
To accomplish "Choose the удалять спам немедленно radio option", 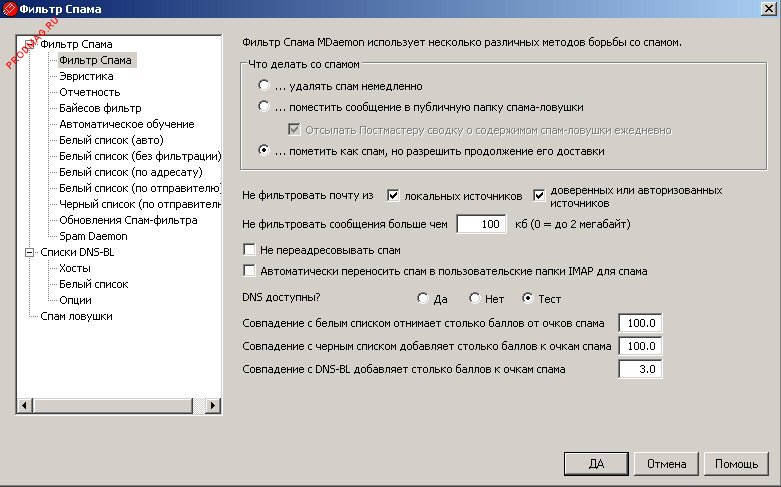I will 264,86.
